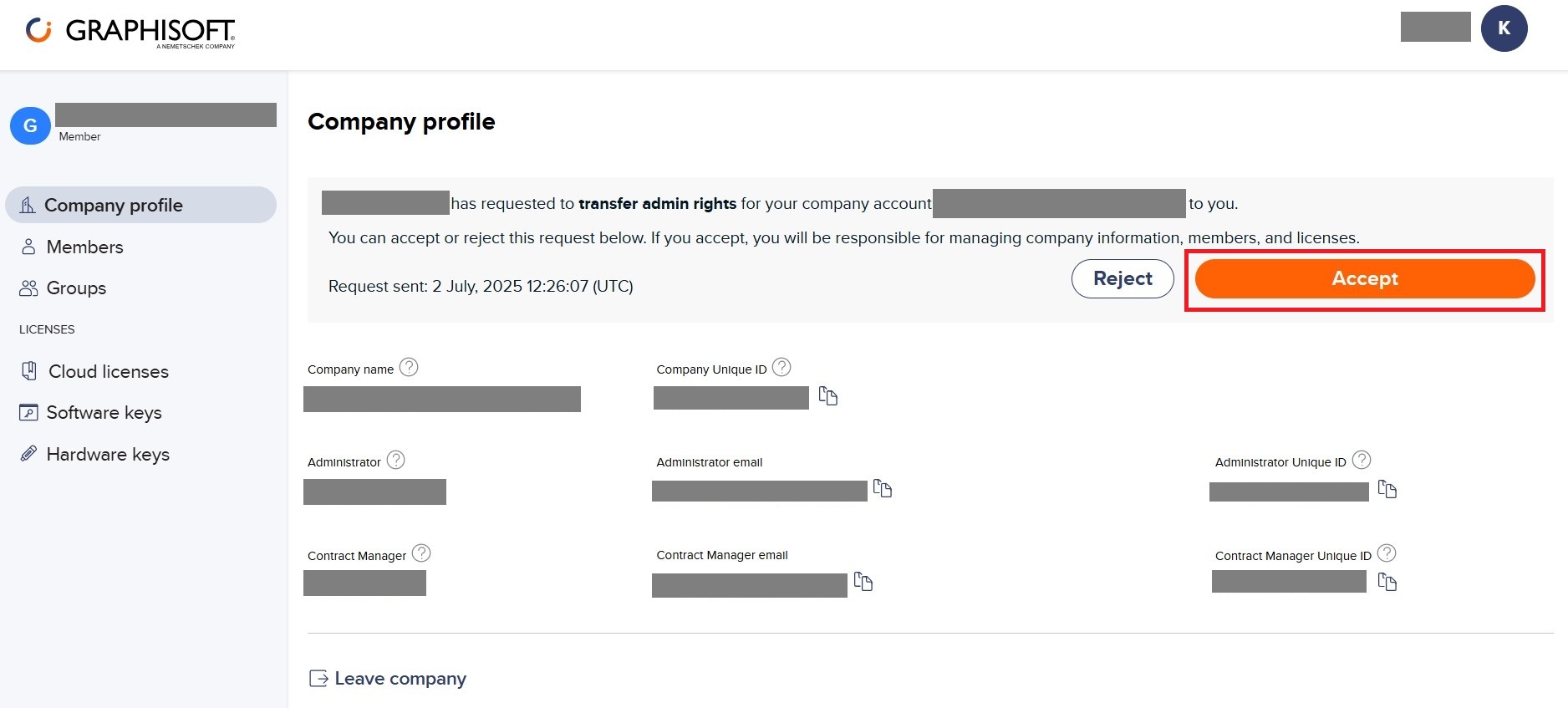Show help for Contract Manager Unique ID

click(x=1387, y=553)
